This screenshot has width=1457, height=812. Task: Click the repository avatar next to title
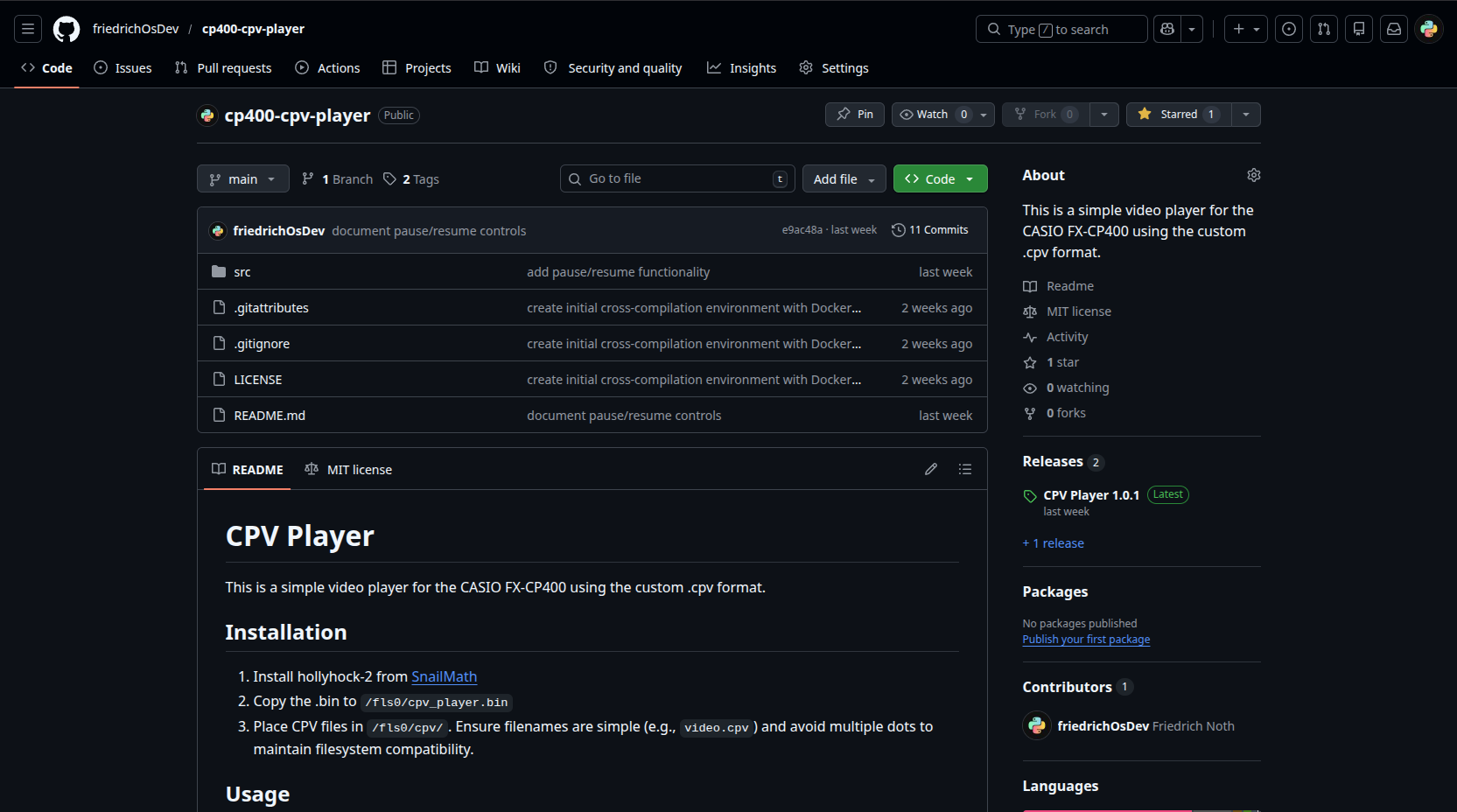207,115
